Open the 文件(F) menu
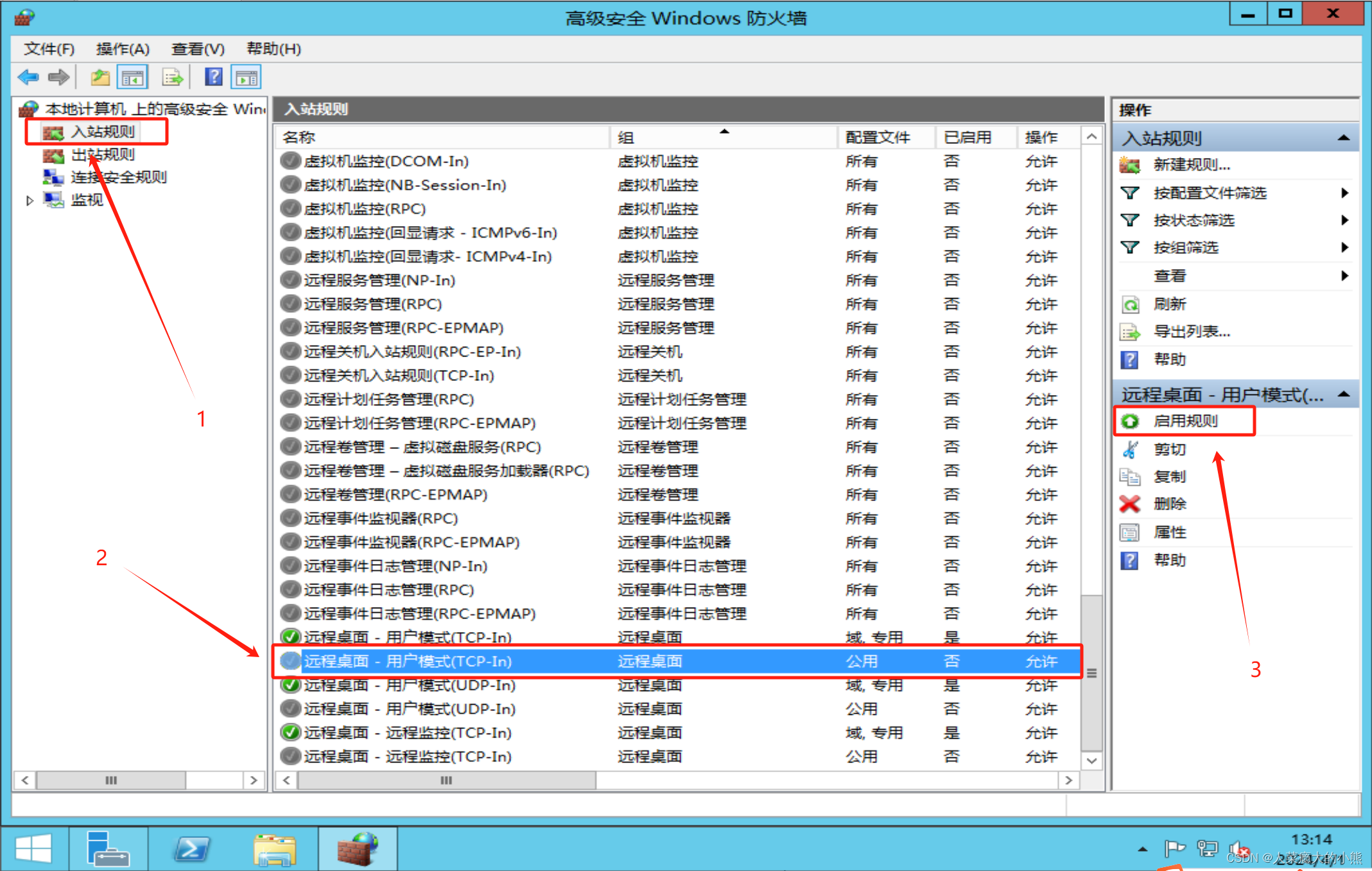The width and height of the screenshot is (1372, 871). [49, 49]
